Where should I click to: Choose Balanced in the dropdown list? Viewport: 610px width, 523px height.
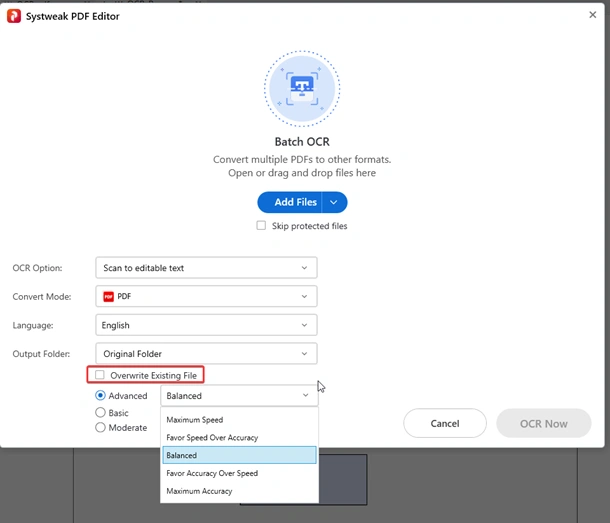point(239,455)
